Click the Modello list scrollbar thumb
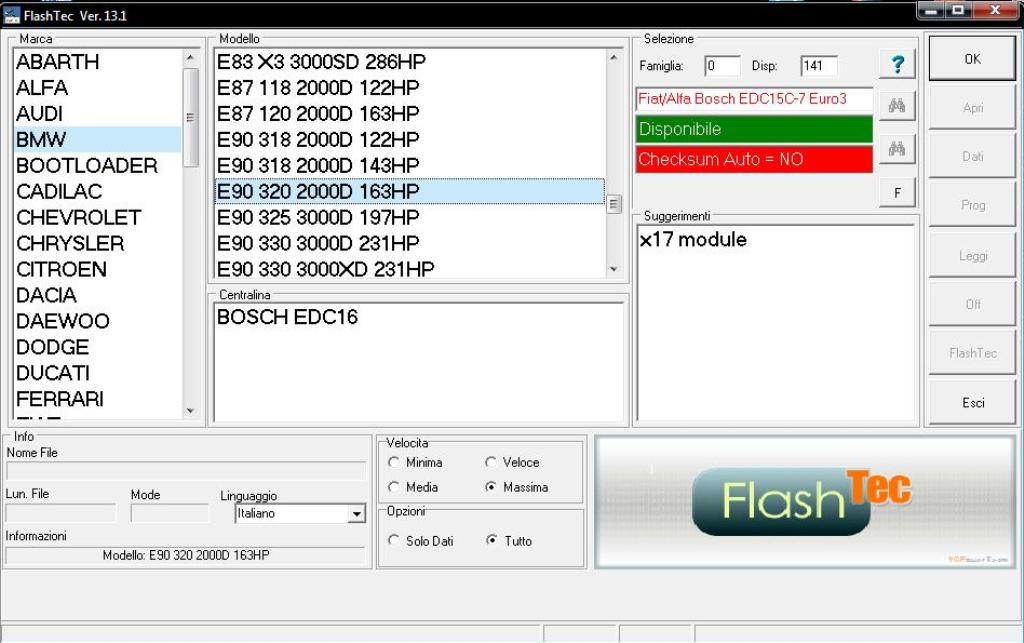 [613, 204]
